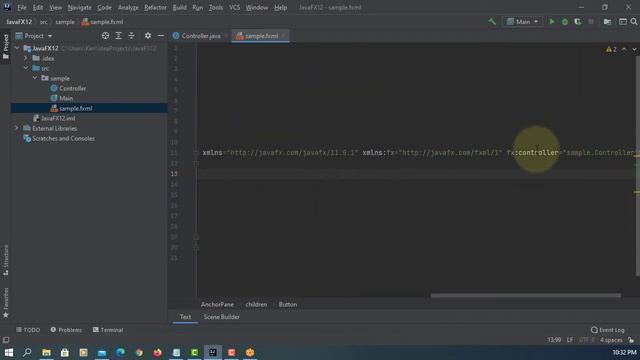This screenshot has width=640, height=360.
Task: Collapse the src folder
Action: pyautogui.click(x=26, y=68)
